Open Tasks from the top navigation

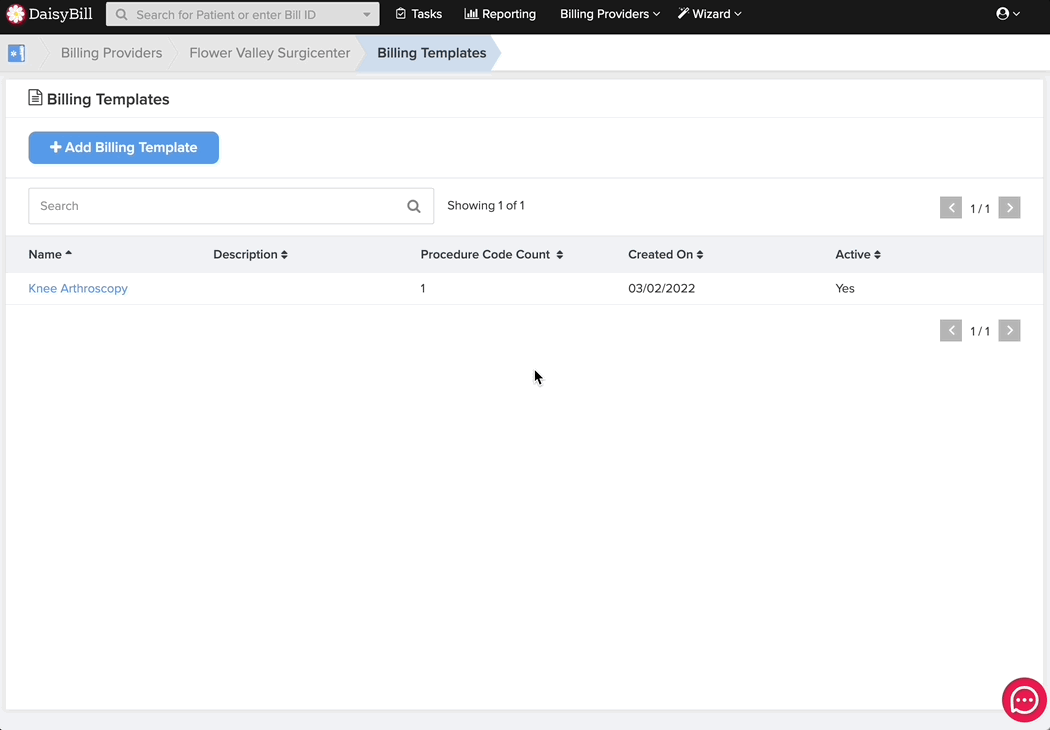click(x=419, y=14)
